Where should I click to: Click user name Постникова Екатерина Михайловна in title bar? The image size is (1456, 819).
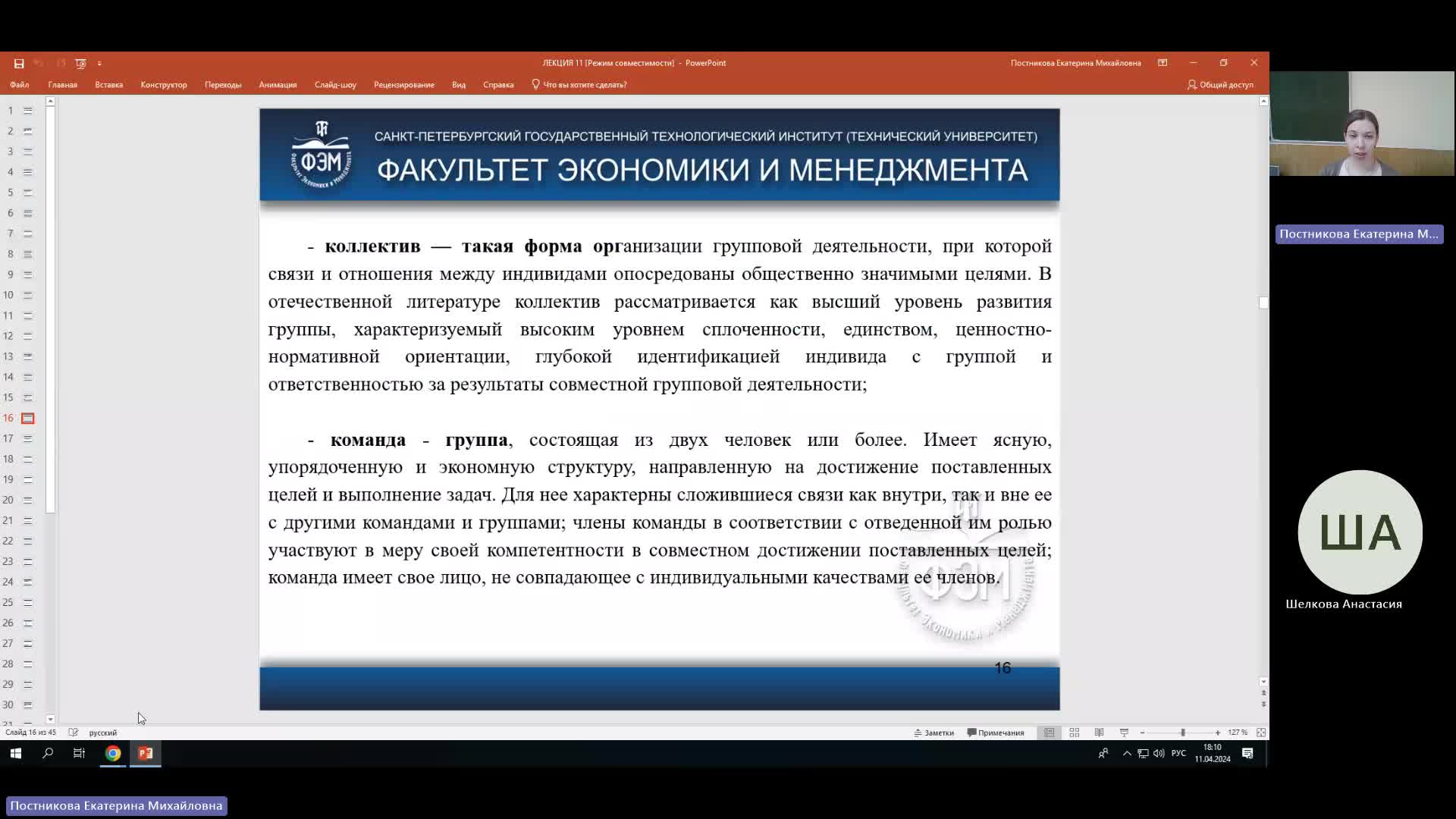(x=1075, y=63)
